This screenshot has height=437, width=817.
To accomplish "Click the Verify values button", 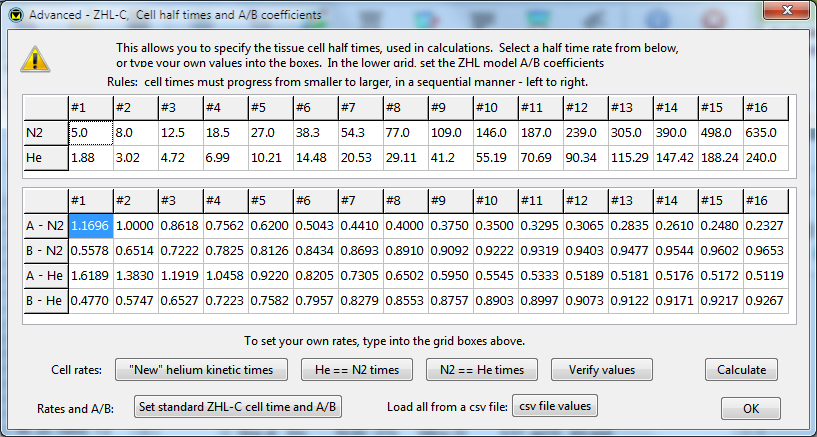I will point(602,370).
